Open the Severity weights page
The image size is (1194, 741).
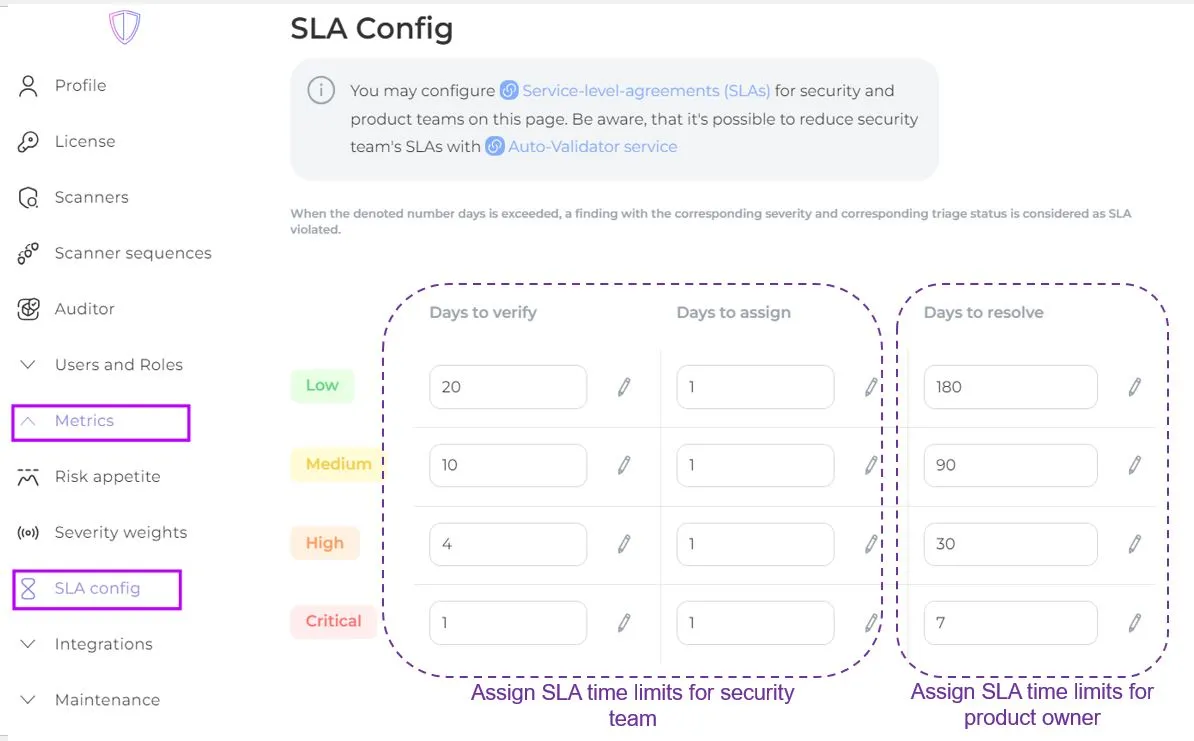click(120, 533)
